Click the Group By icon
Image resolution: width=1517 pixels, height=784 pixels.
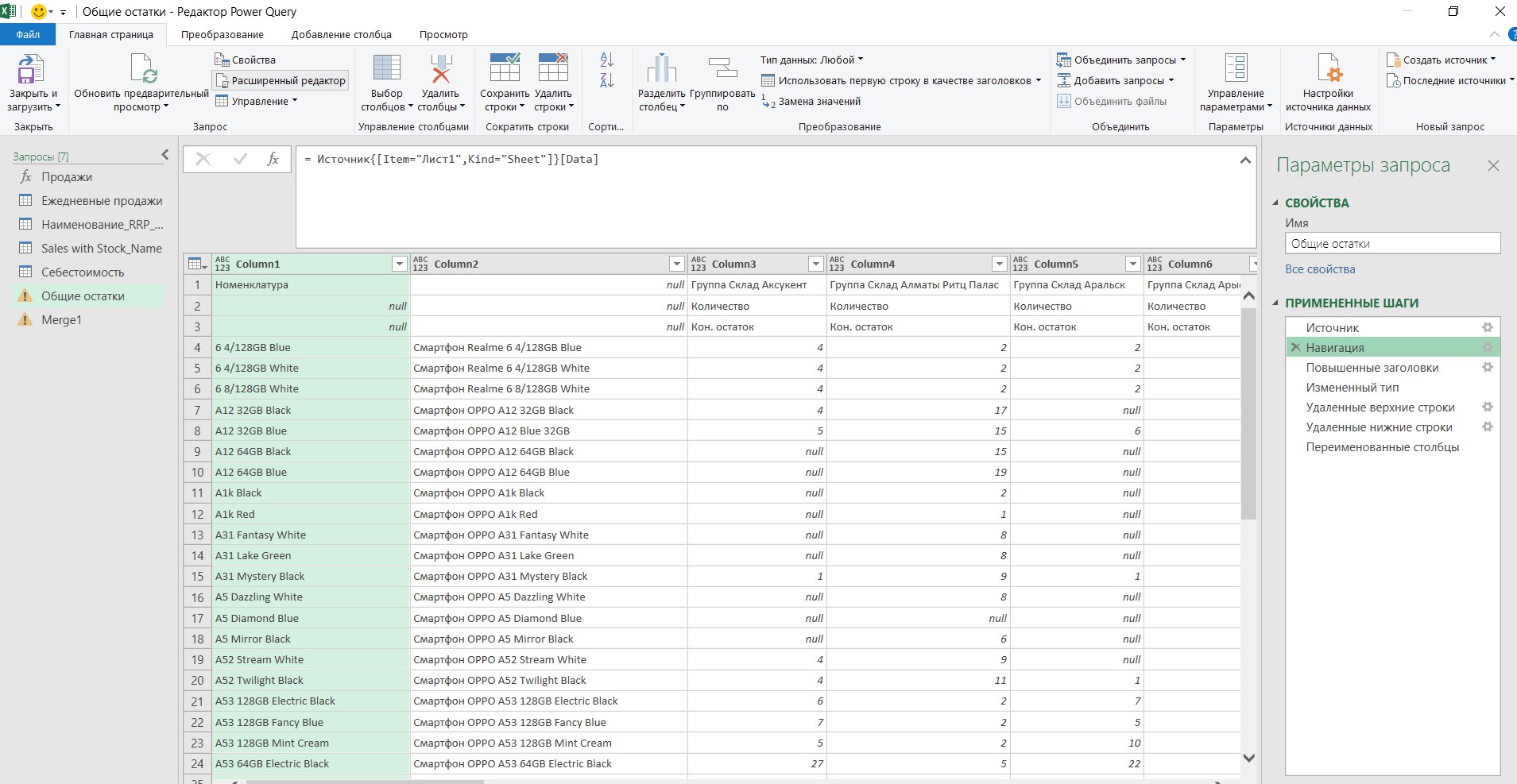pyautogui.click(x=722, y=69)
